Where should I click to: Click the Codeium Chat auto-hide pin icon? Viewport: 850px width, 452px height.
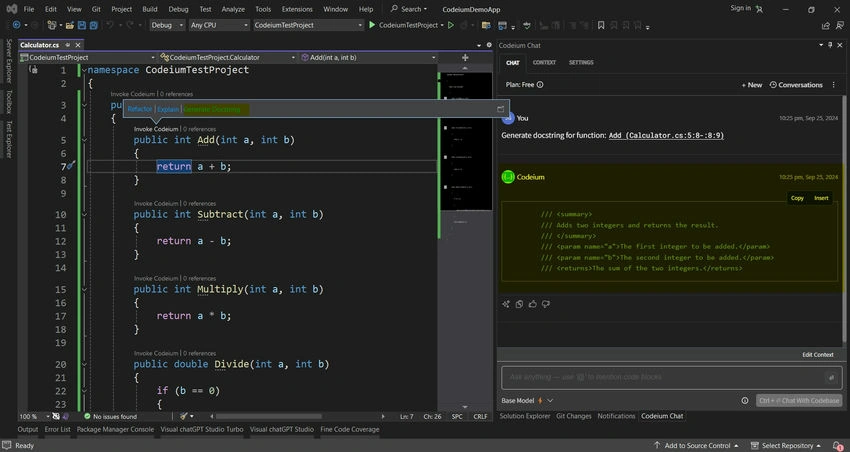pos(830,45)
